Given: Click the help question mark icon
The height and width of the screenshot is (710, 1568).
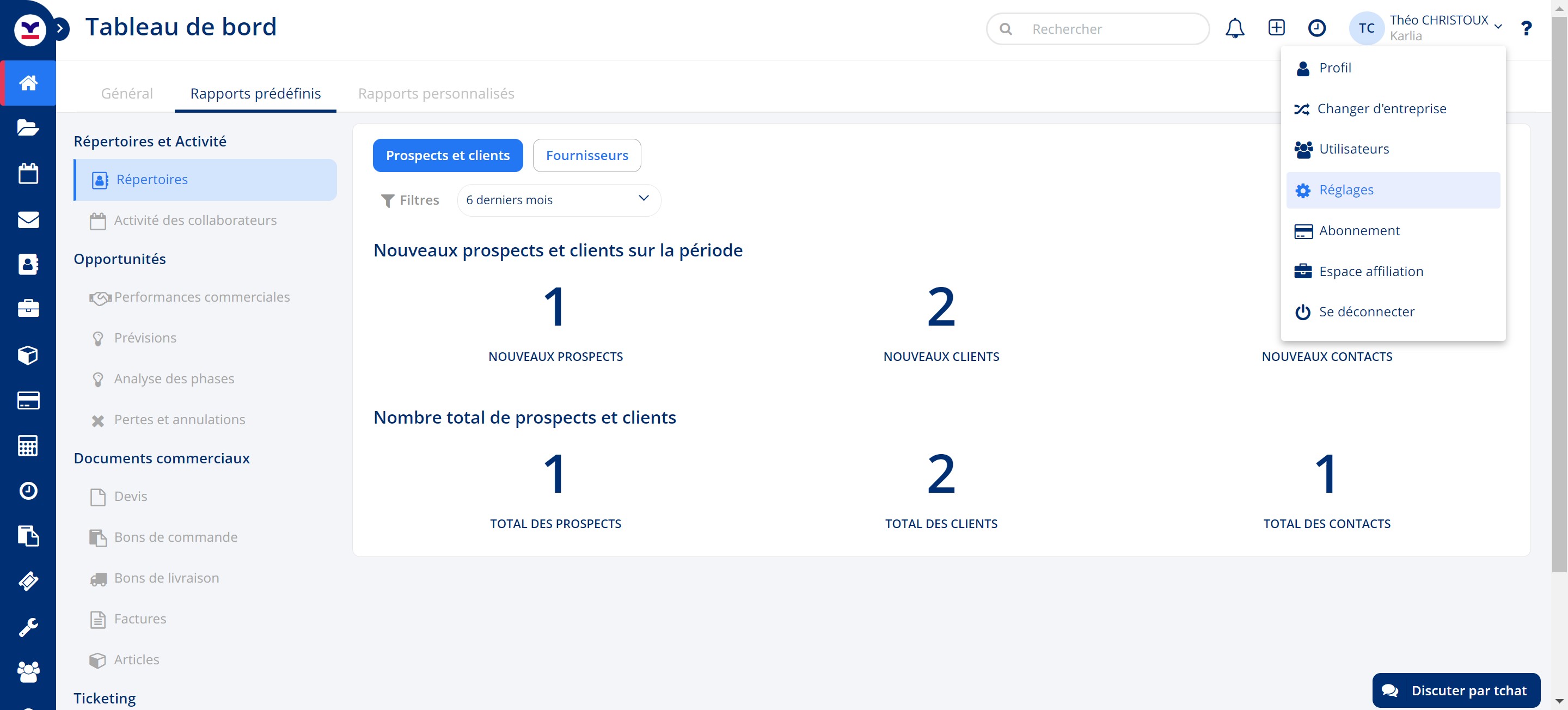Looking at the screenshot, I should point(1526,28).
